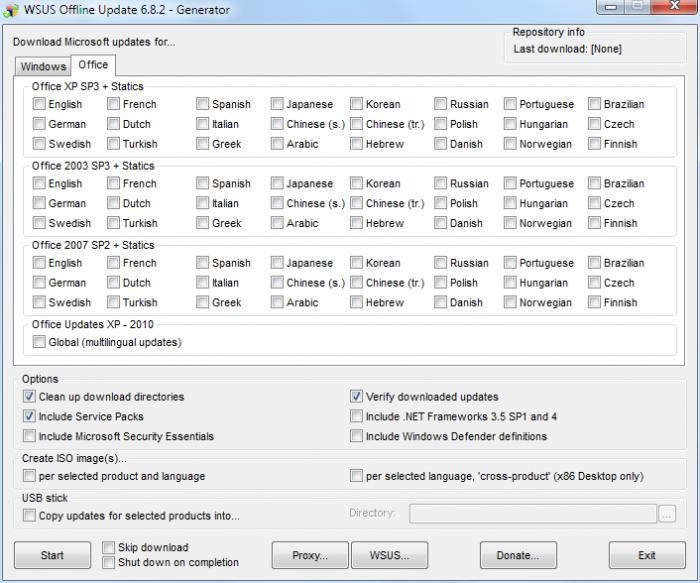This screenshot has width=700, height=583.
Task: Check Brazilian under Office 2003 SP3
Action: pos(595,183)
